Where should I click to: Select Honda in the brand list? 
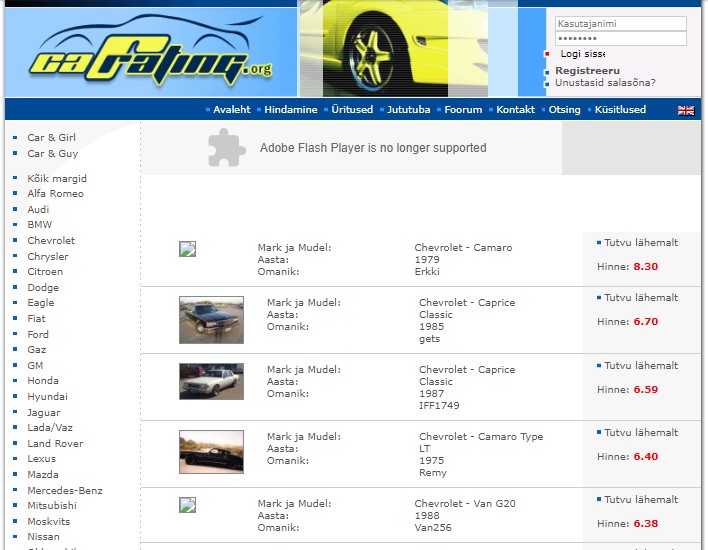[43, 381]
